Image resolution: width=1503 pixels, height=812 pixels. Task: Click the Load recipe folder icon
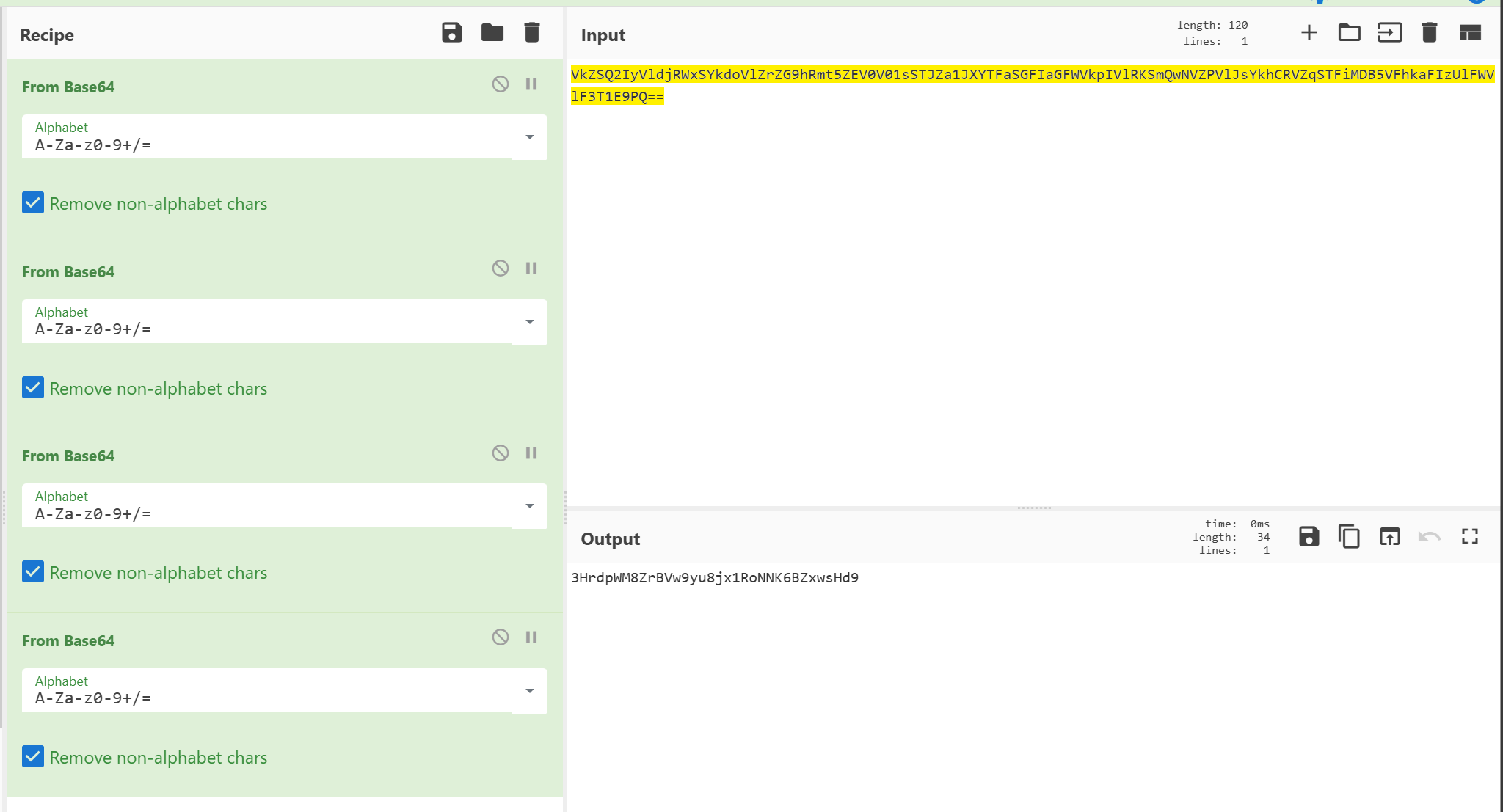[x=492, y=33]
